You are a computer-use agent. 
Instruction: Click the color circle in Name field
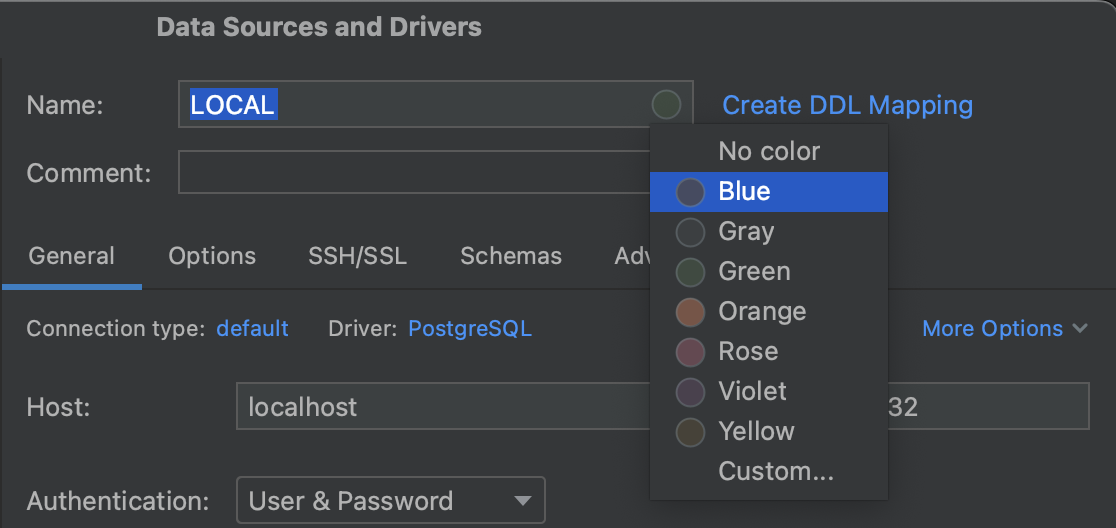[666, 104]
